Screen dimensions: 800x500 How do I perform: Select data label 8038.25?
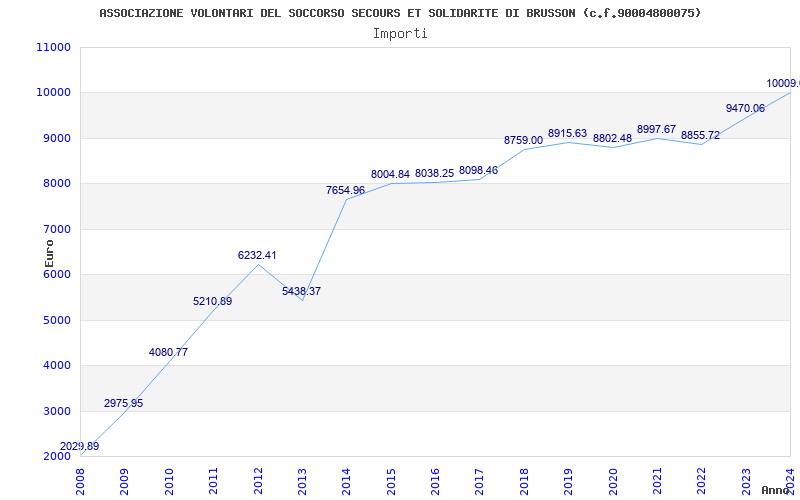[435, 173]
